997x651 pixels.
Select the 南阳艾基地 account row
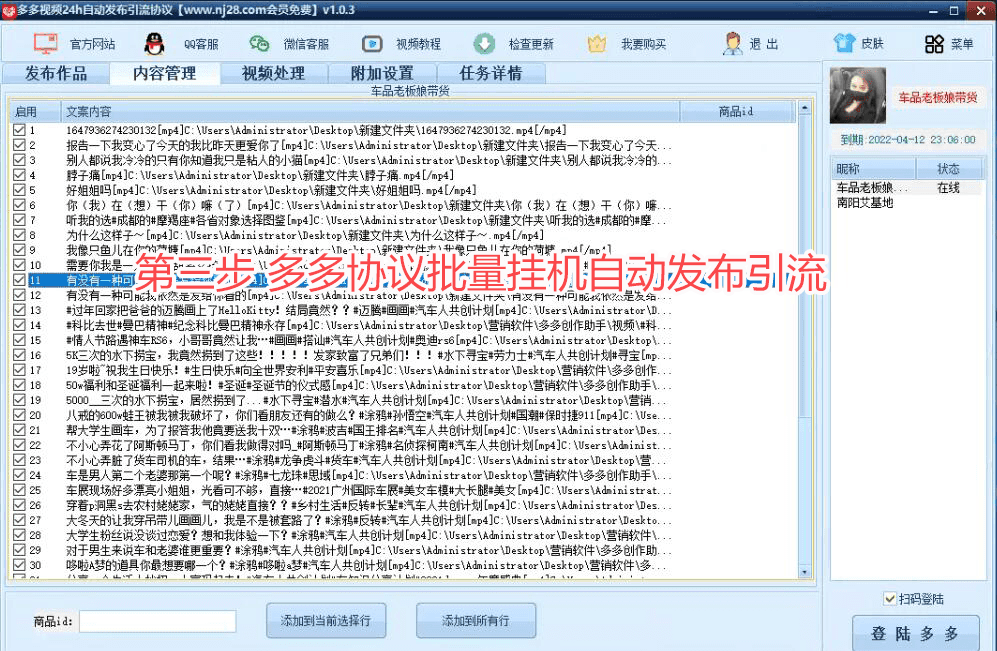click(907, 203)
